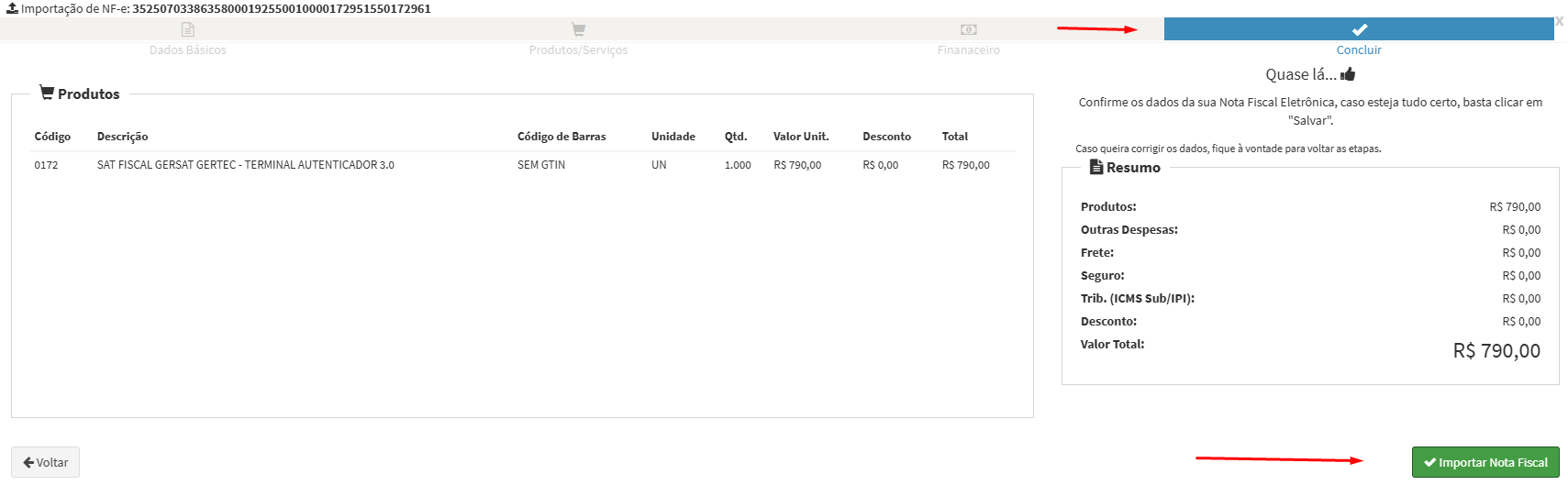This screenshot has width=1568, height=485.
Task: Click the NF-e access key number in the title
Action: point(281,8)
